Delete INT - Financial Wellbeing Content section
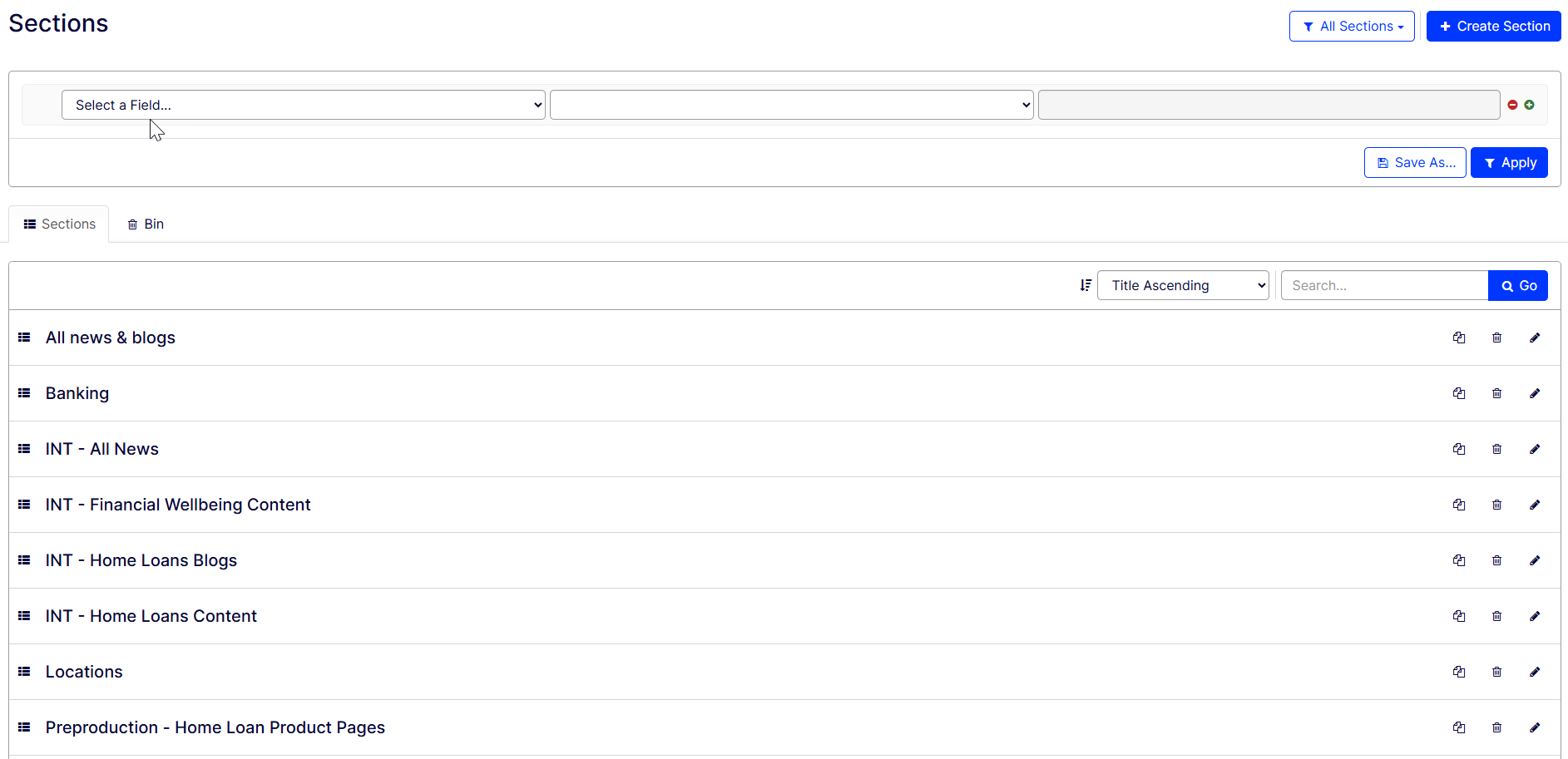Image resolution: width=1568 pixels, height=759 pixels. click(x=1497, y=505)
